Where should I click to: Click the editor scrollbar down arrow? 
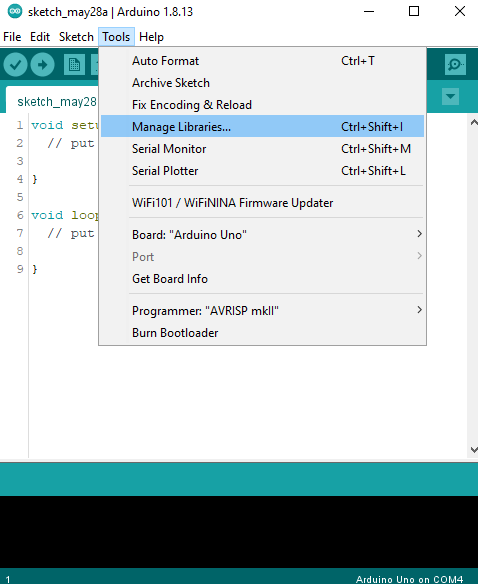tap(474, 450)
